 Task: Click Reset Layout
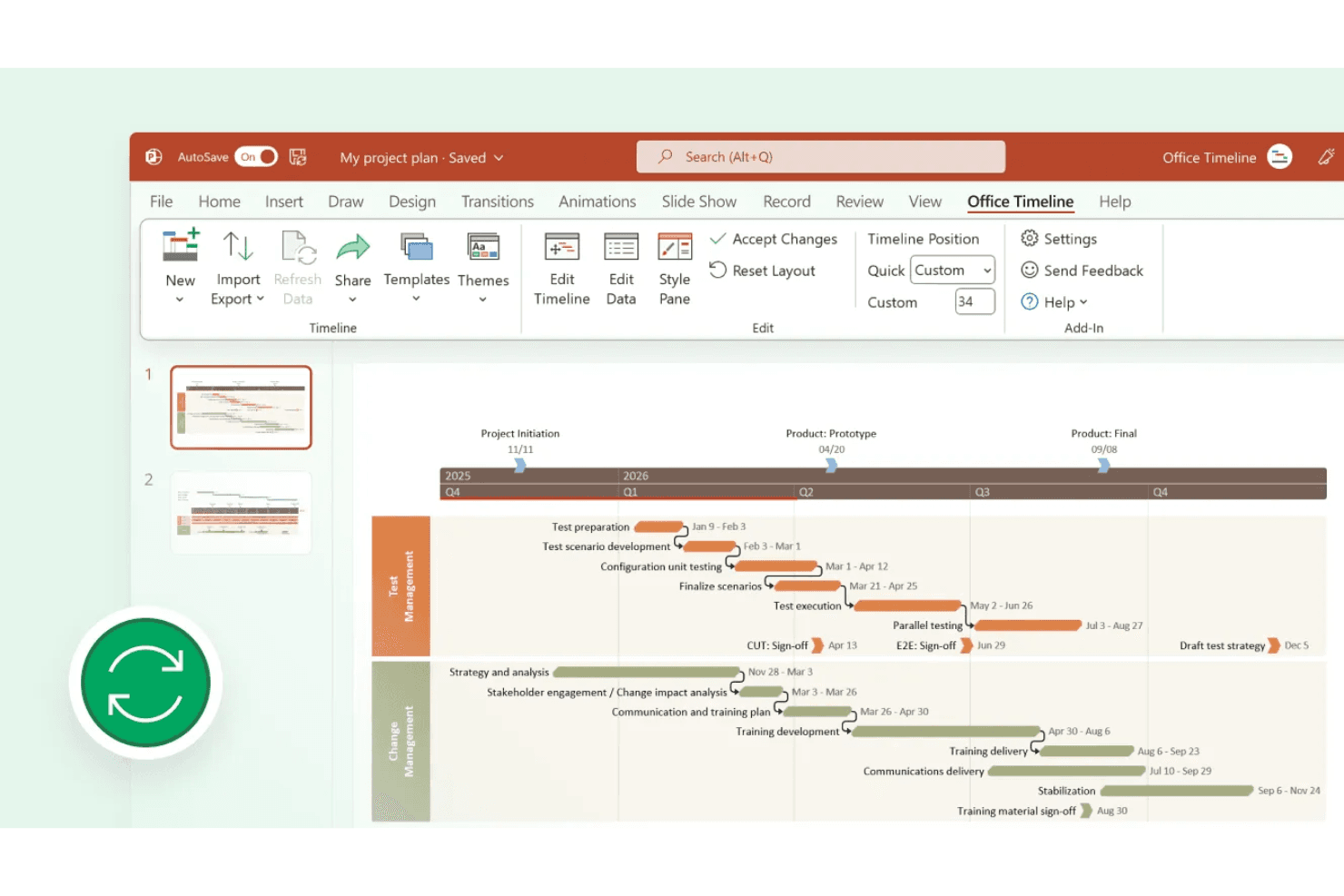[763, 271]
